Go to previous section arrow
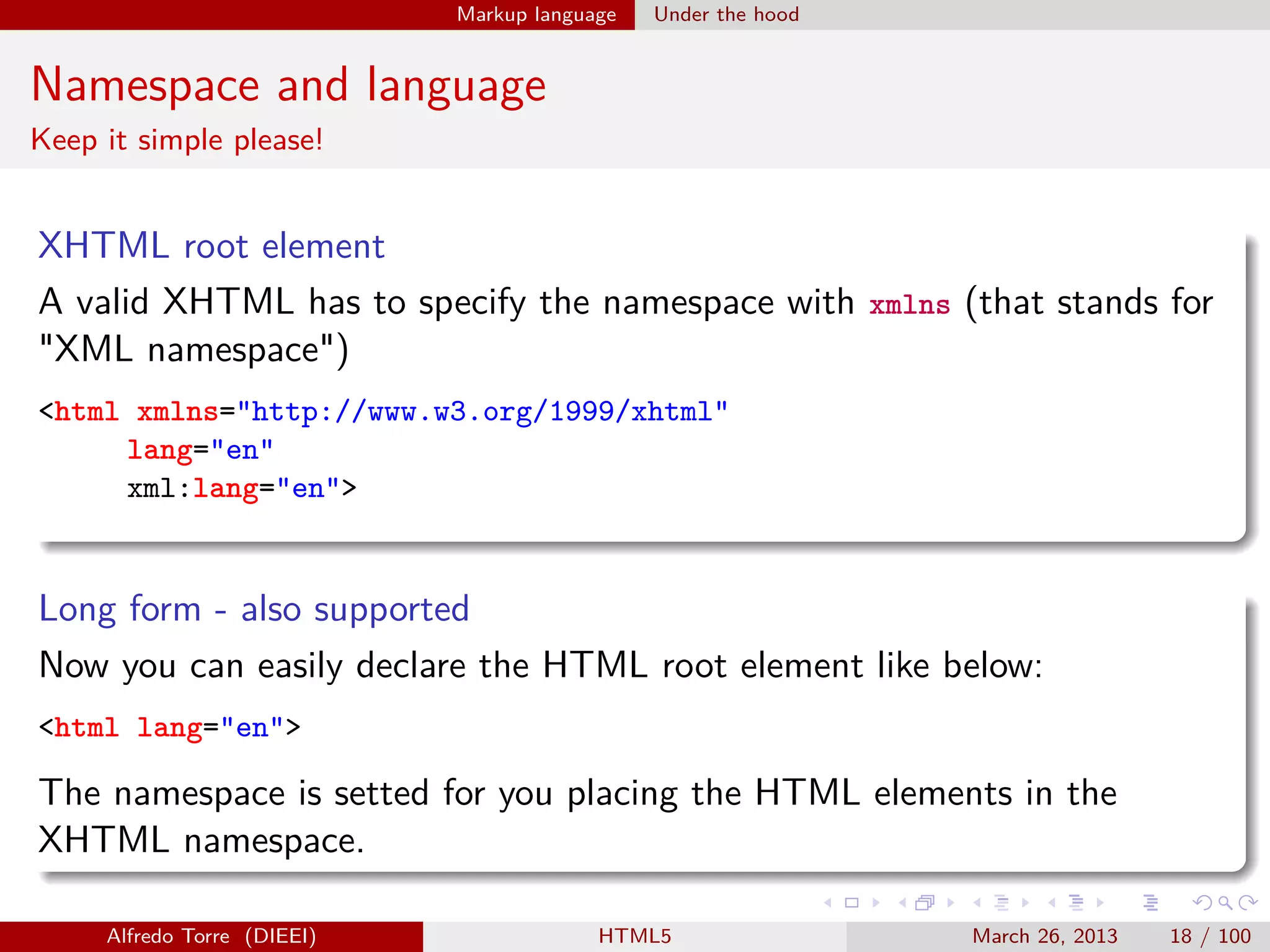Screen dimensions: 1270x952 (1052, 903)
